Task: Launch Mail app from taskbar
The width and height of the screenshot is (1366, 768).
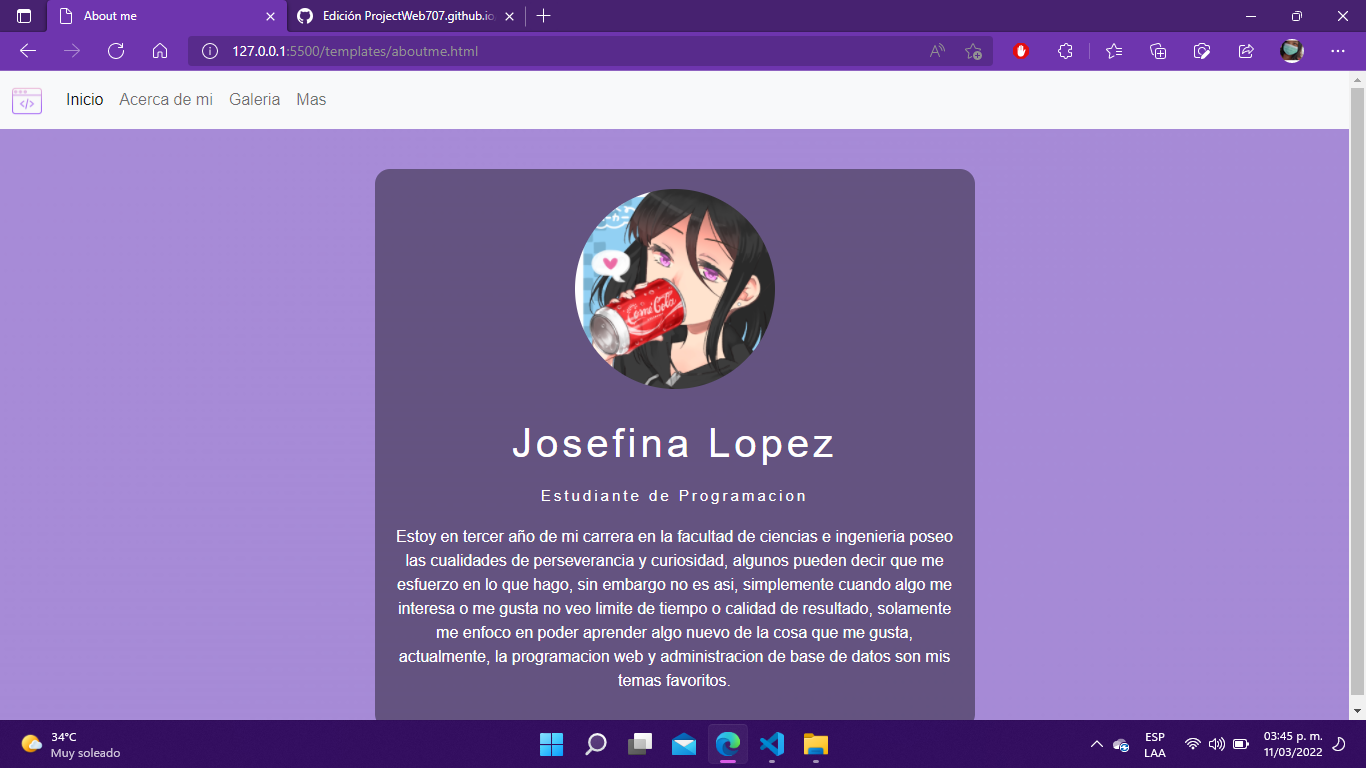Action: pyautogui.click(x=684, y=744)
